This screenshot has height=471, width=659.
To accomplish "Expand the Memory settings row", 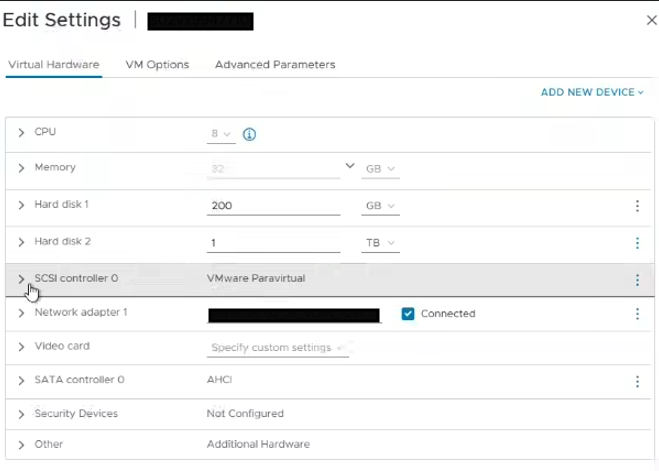I will pyautogui.click(x=21, y=168).
